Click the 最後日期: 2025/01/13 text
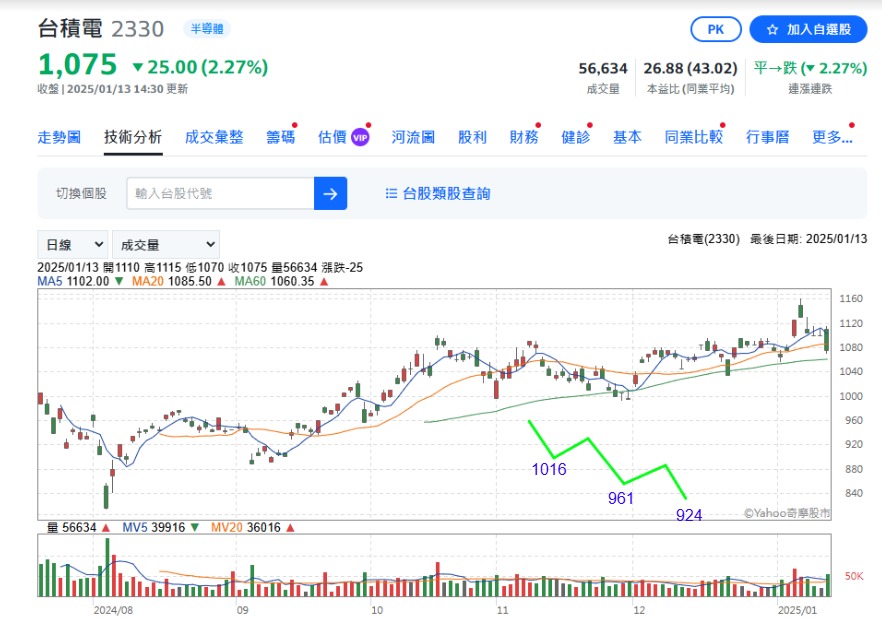This screenshot has height=619, width=882. coord(808,239)
